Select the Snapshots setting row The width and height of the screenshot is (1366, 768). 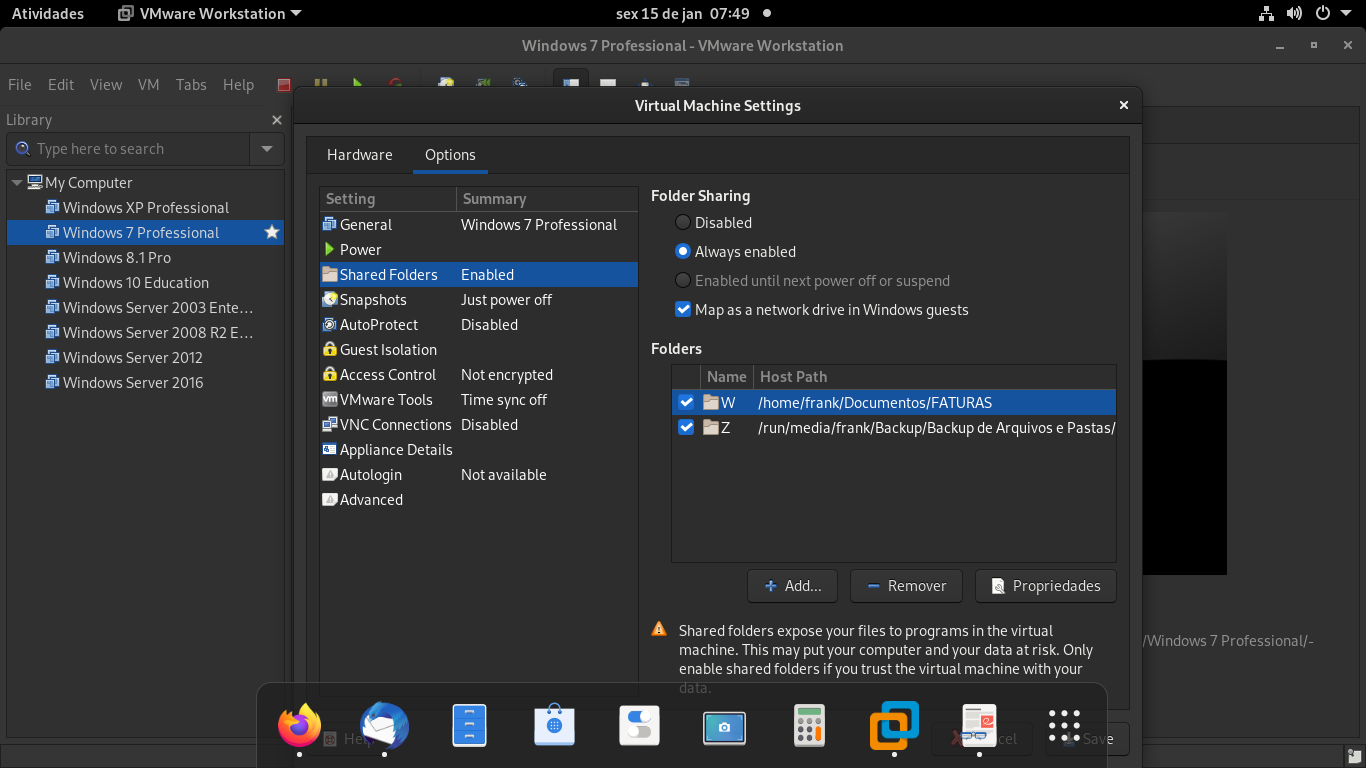[479, 300]
